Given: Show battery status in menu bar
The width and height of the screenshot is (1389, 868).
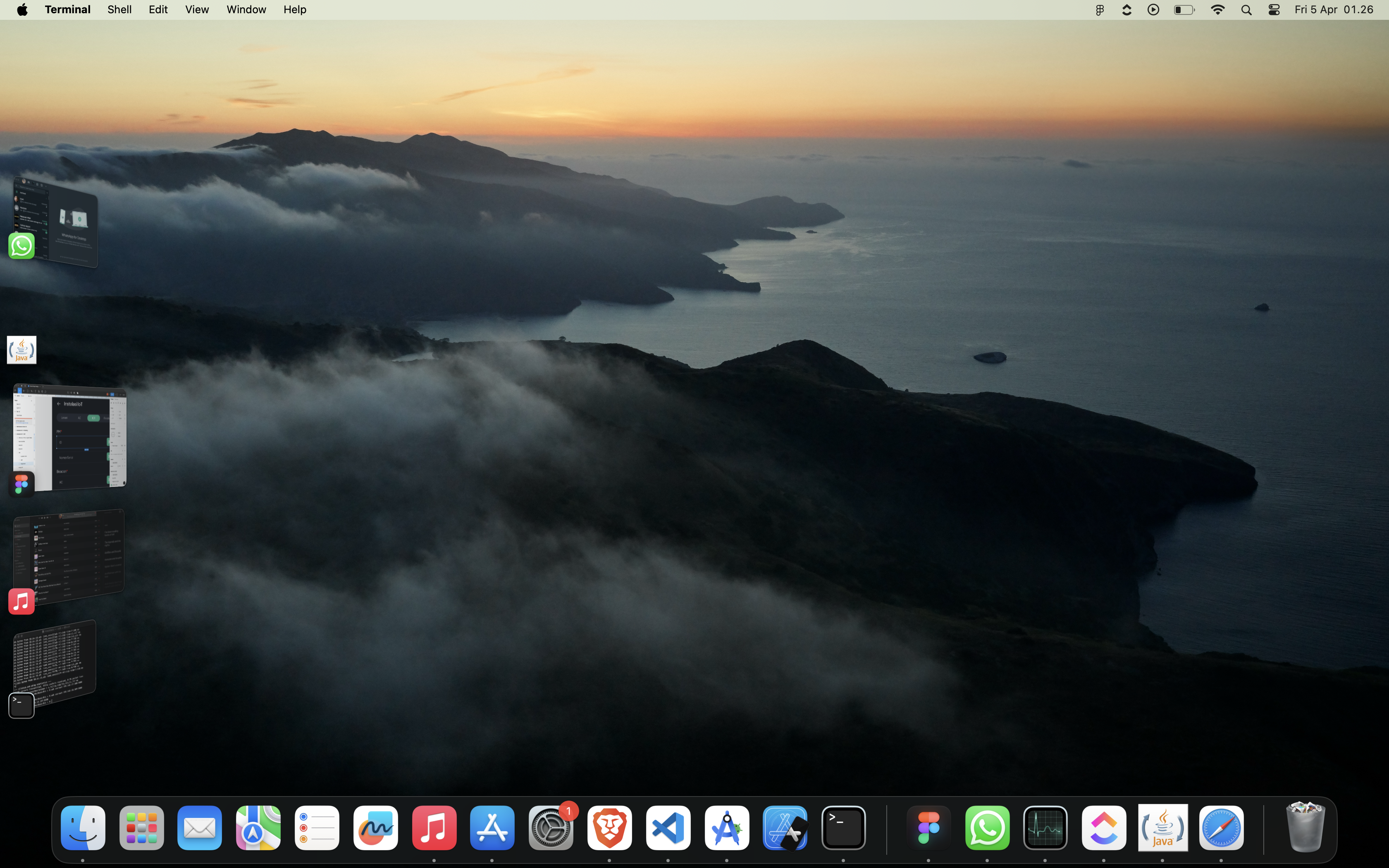Looking at the screenshot, I should point(1184,10).
